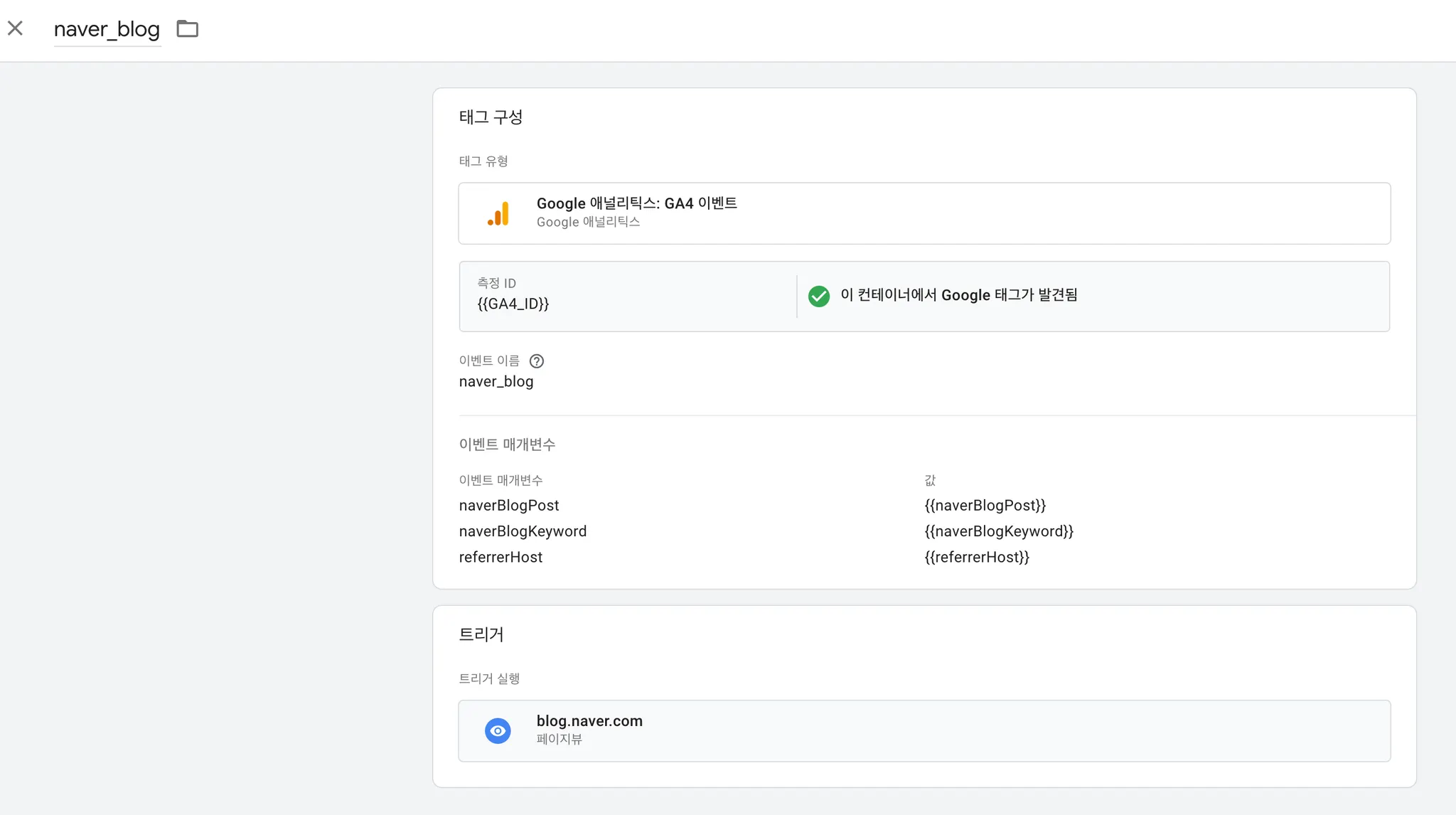Open the GA4 이벤트 tag type card

pos(923,213)
